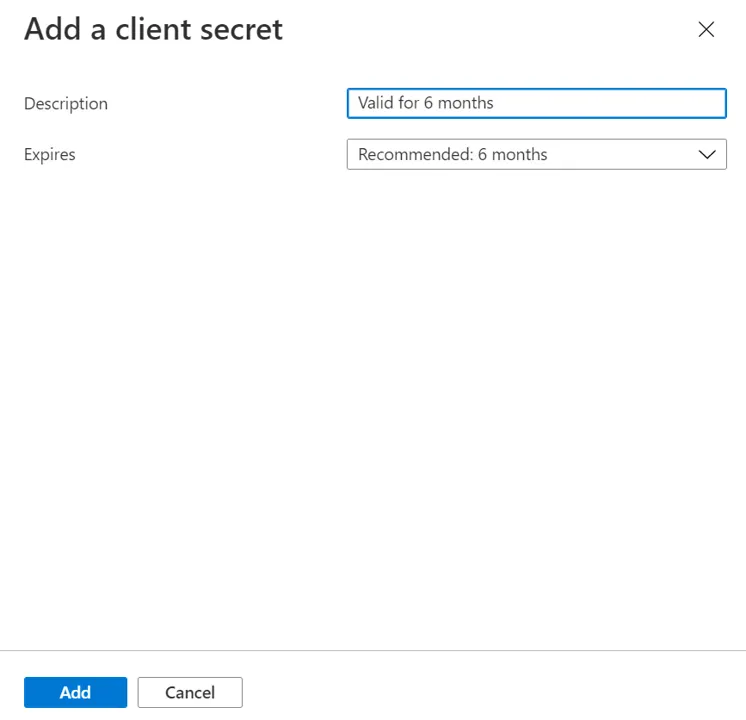Click the word "months" in the Description input
746x720 pixels.
pyautogui.click(x=465, y=103)
